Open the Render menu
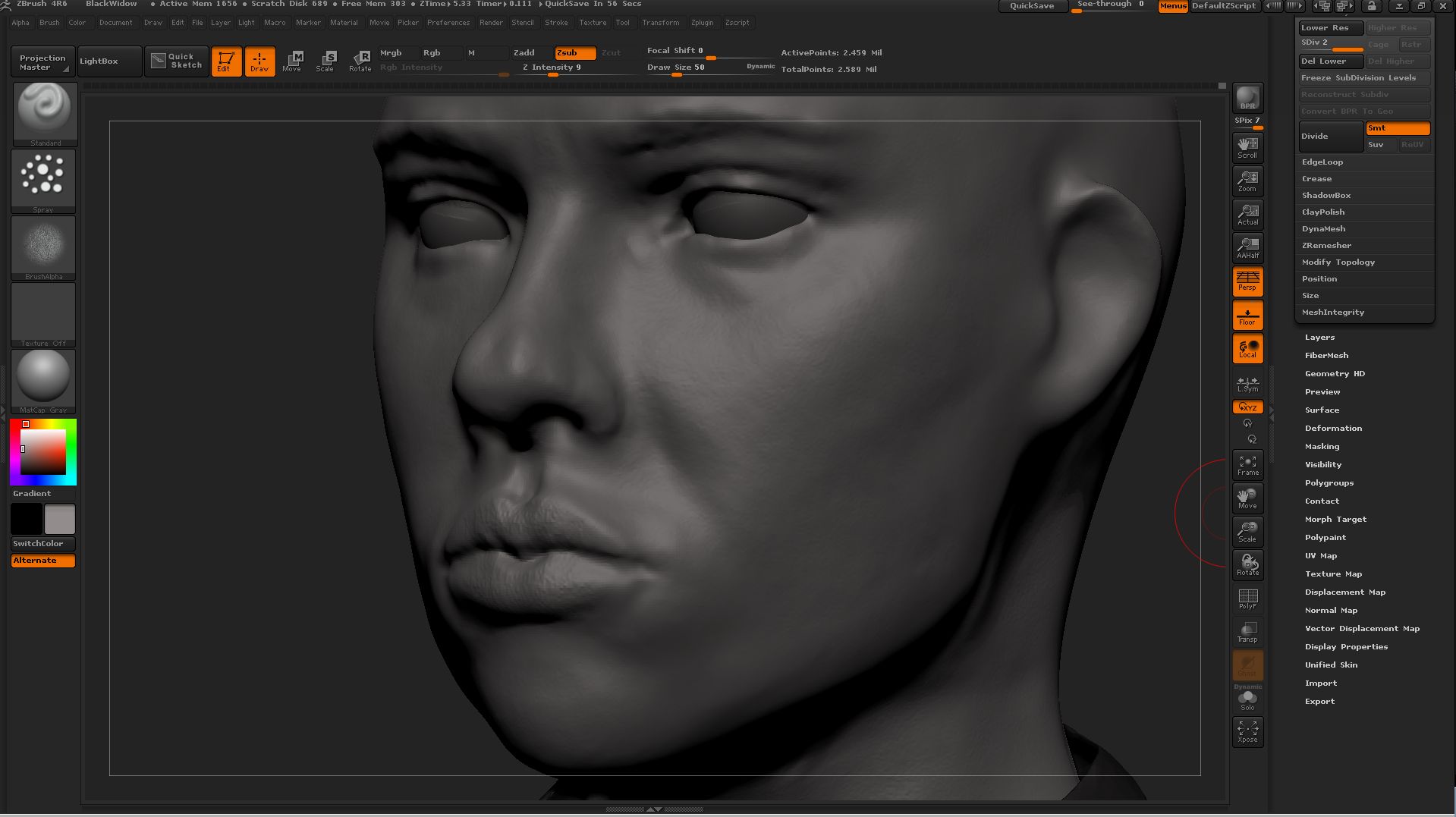The height and width of the screenshot is (817, 1456). pyautogui.click(x=491, y=23)
